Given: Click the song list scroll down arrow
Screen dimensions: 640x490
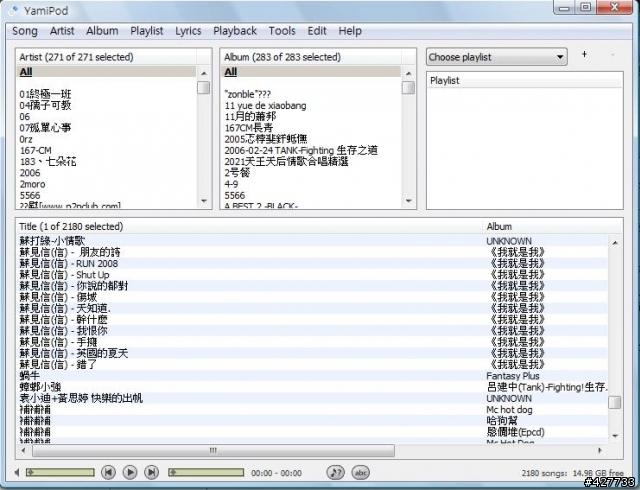Looking at the screenshot, I should (615, 436).
